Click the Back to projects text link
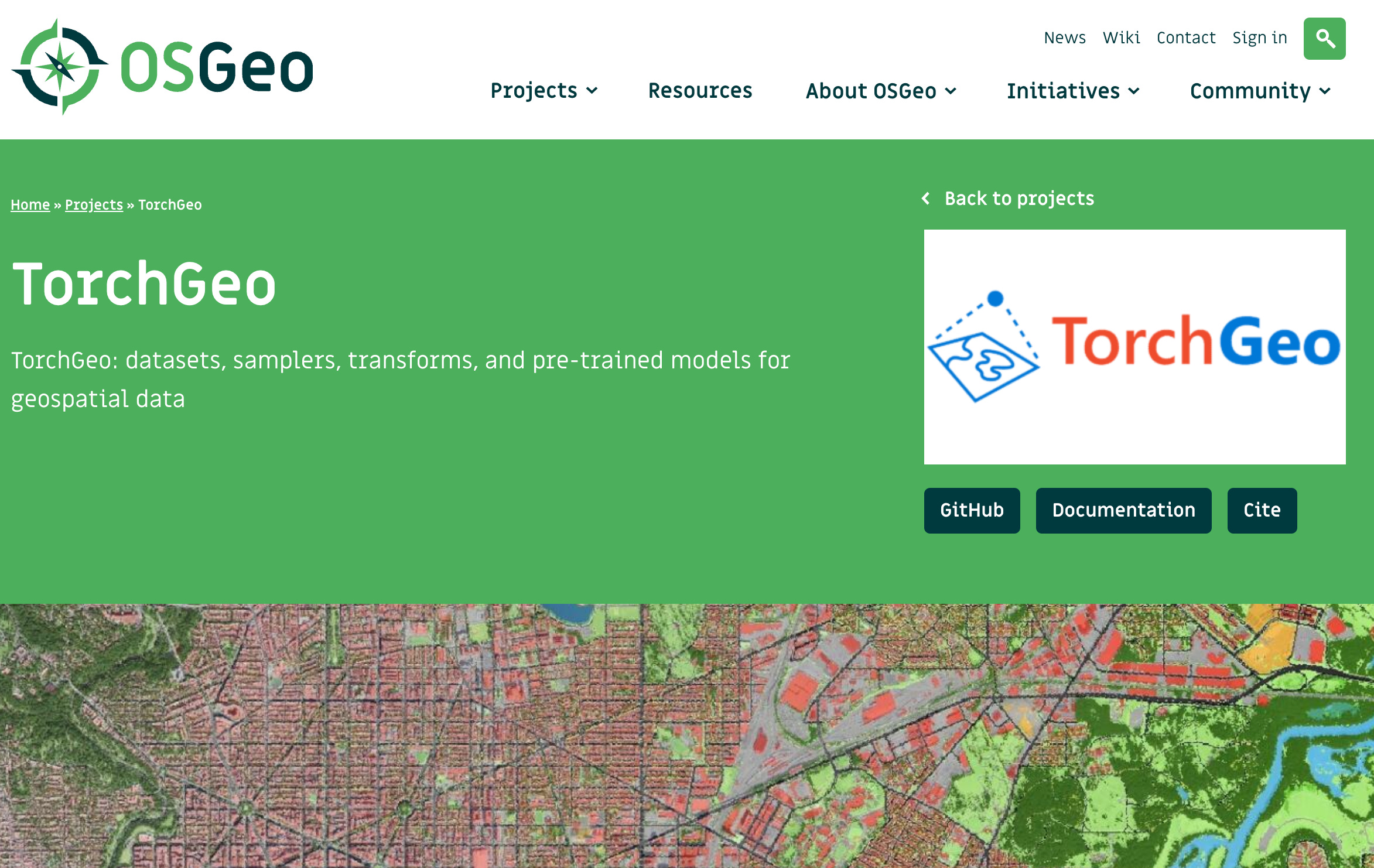 (x=1018, y=199)
